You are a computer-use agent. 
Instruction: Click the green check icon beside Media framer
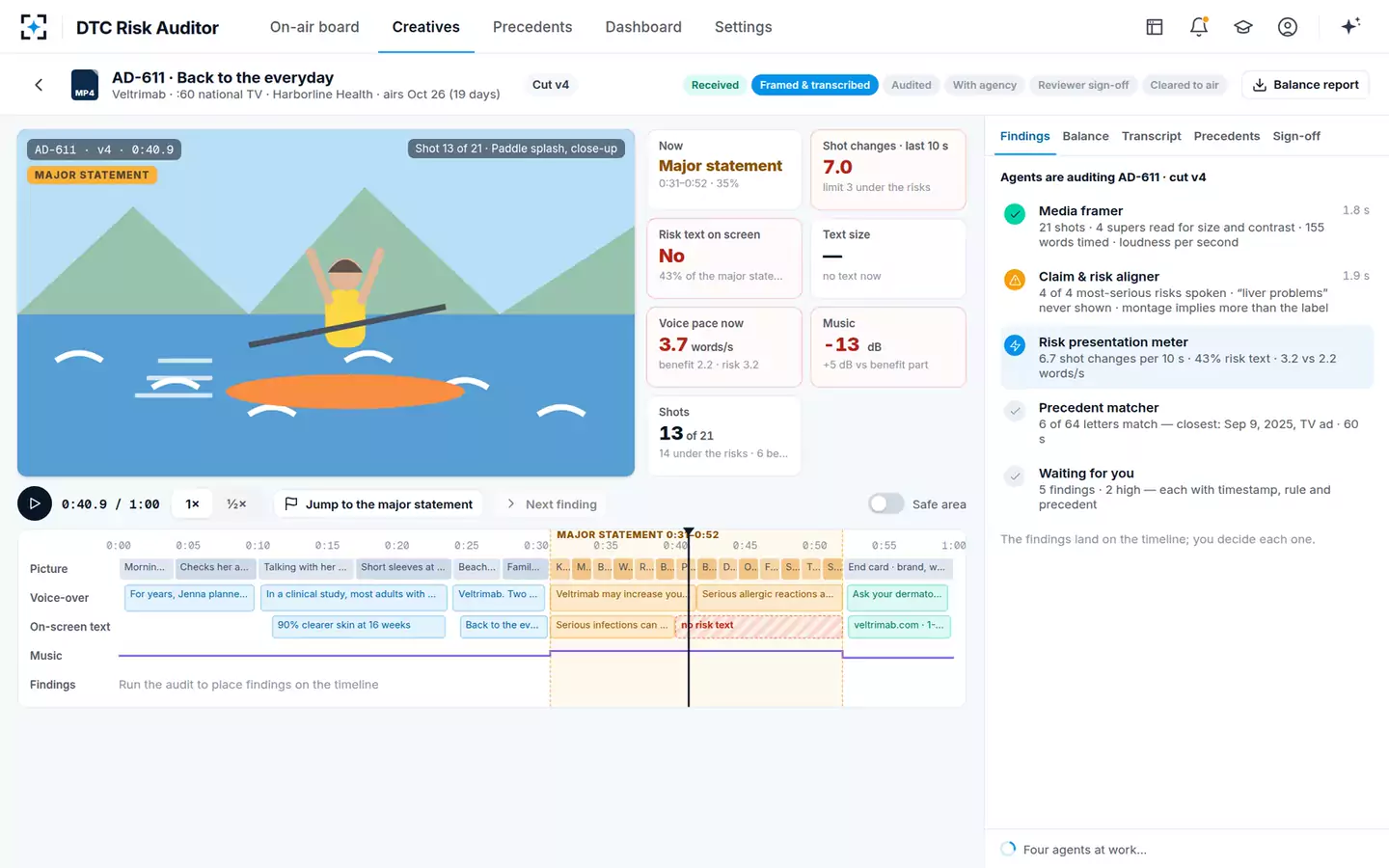tap(1015, 214)
